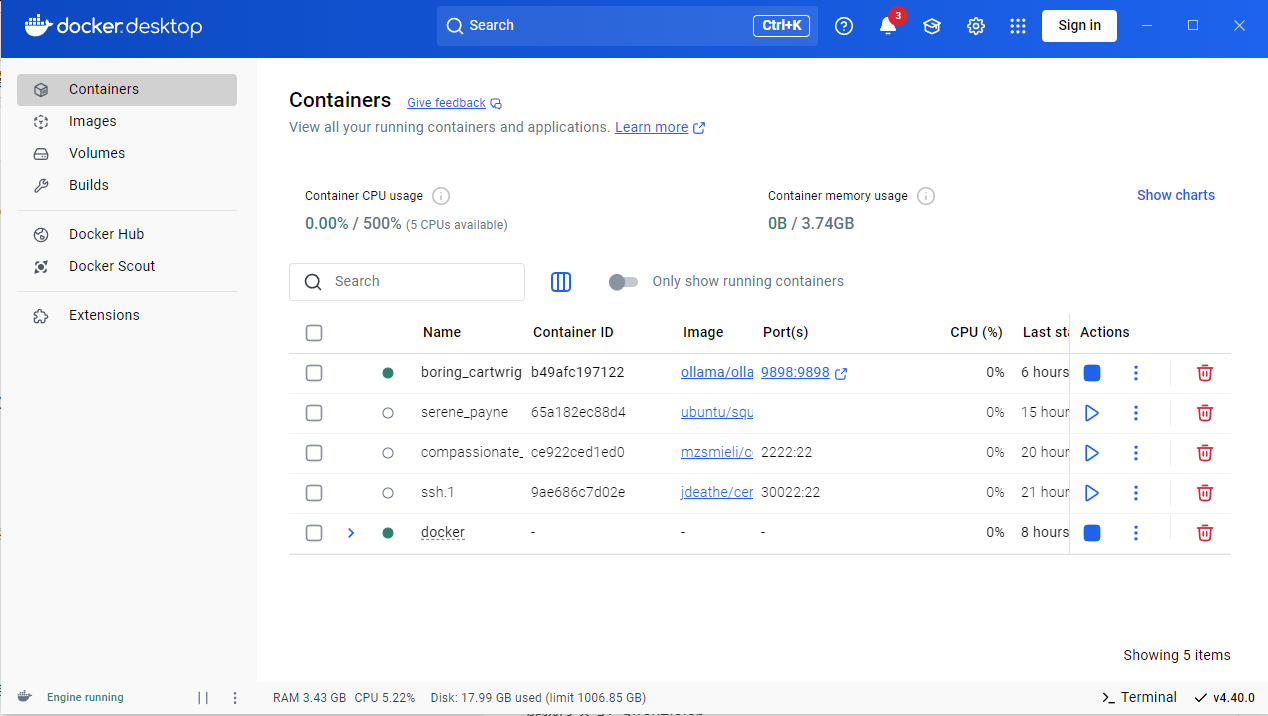Open the mzsmieli image link
This screenshot has height=716, width=1268.
[717, 453]
